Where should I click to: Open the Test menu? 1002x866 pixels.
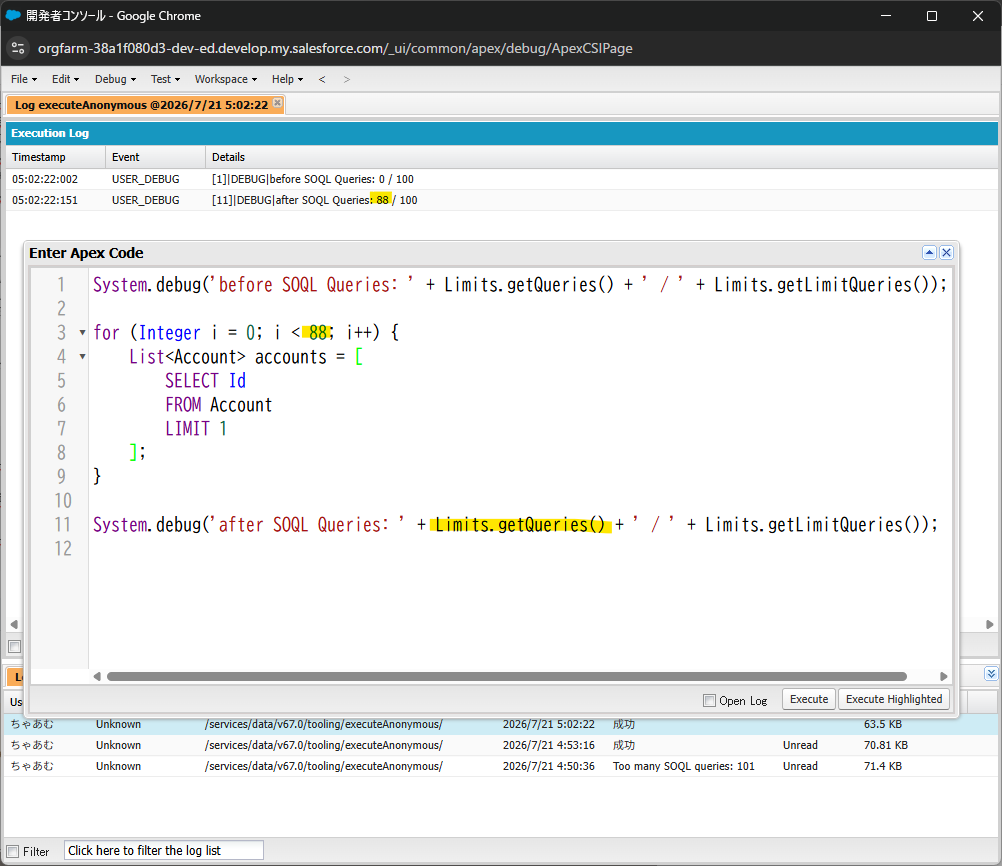tap(165, 79)
